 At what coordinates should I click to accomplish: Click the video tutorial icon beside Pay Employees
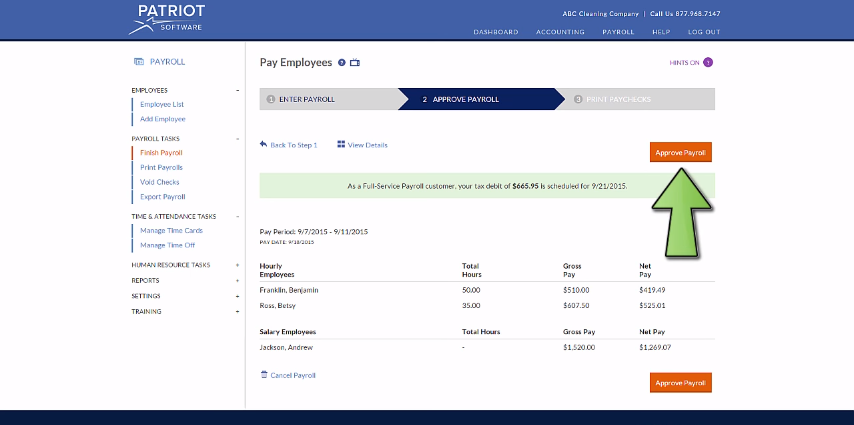click(x=355, y=63)
